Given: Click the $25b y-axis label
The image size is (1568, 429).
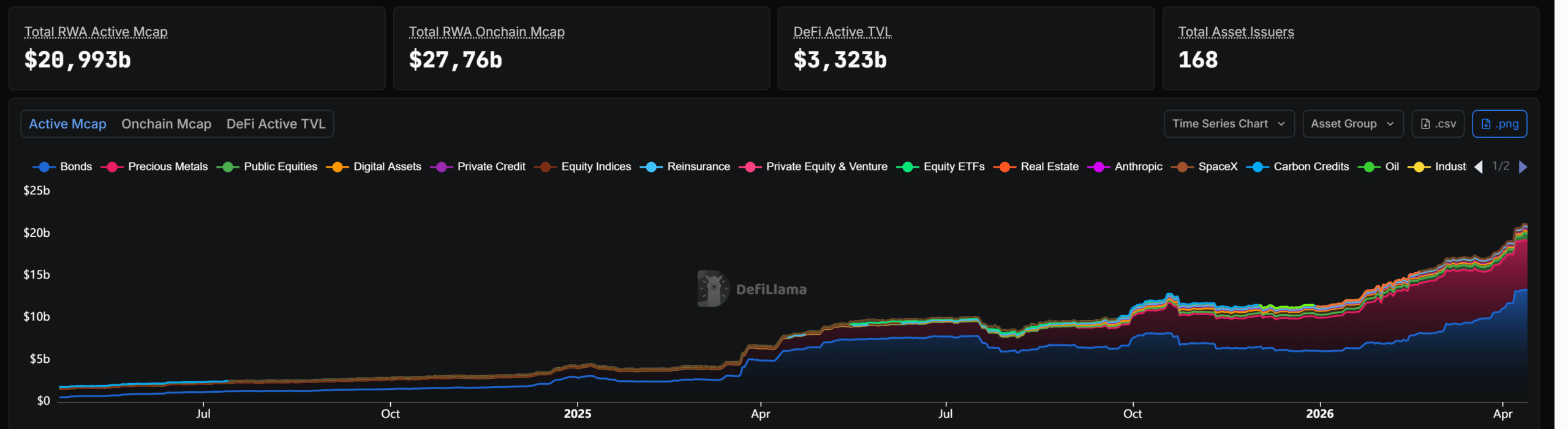Looking at the screenshot, I should (x=37, y=190).
